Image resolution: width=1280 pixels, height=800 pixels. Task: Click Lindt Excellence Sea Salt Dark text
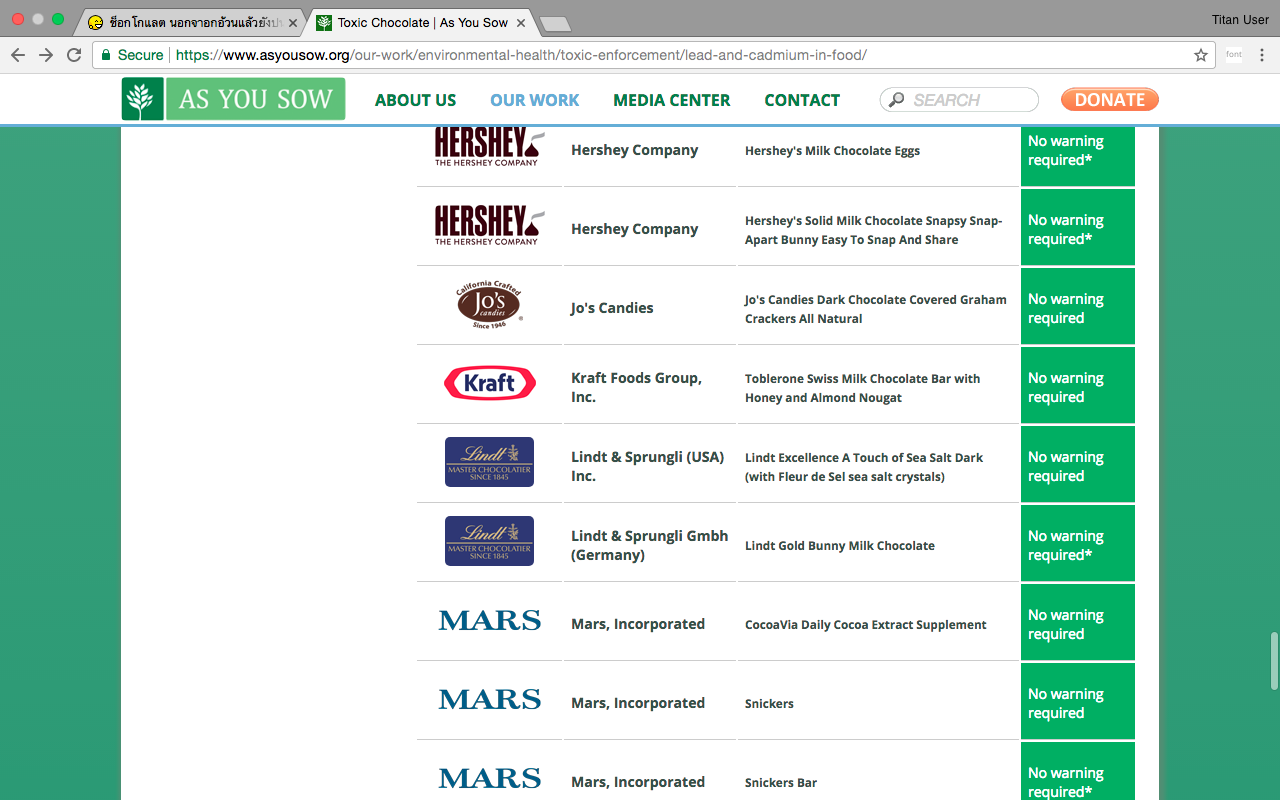pyautogui.click(x=864, y=467)
